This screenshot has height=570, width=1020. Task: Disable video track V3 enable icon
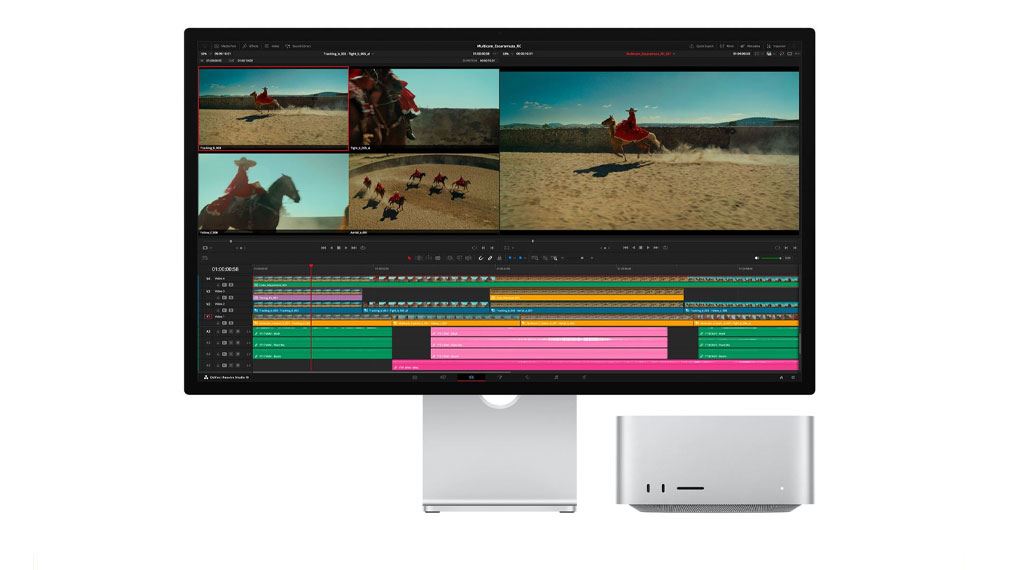230,297
